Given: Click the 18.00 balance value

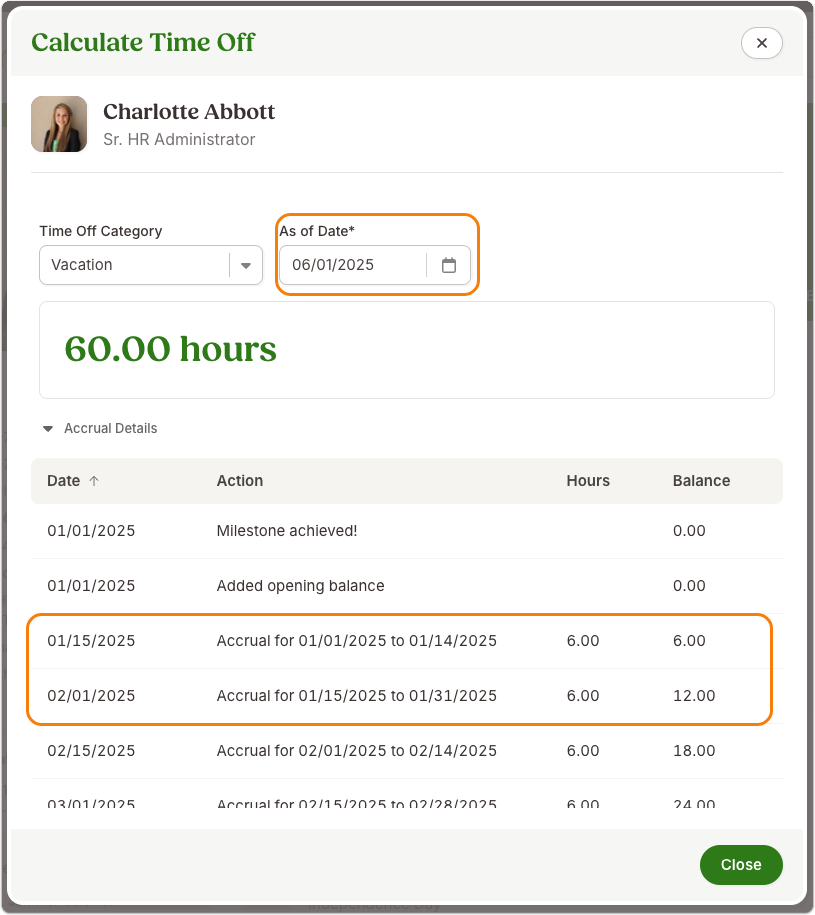Looking at the screenshot, I should coord(694,750).
